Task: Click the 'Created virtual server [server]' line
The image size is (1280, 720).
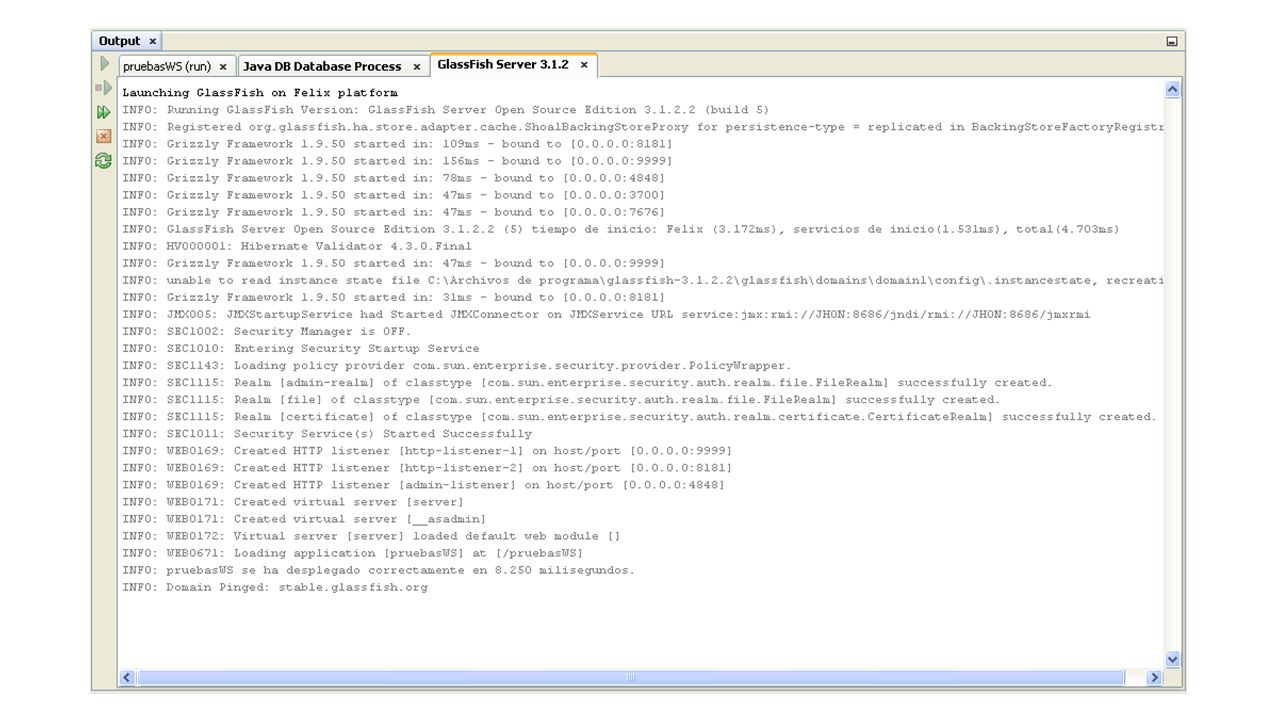Action: pos(293,501)
